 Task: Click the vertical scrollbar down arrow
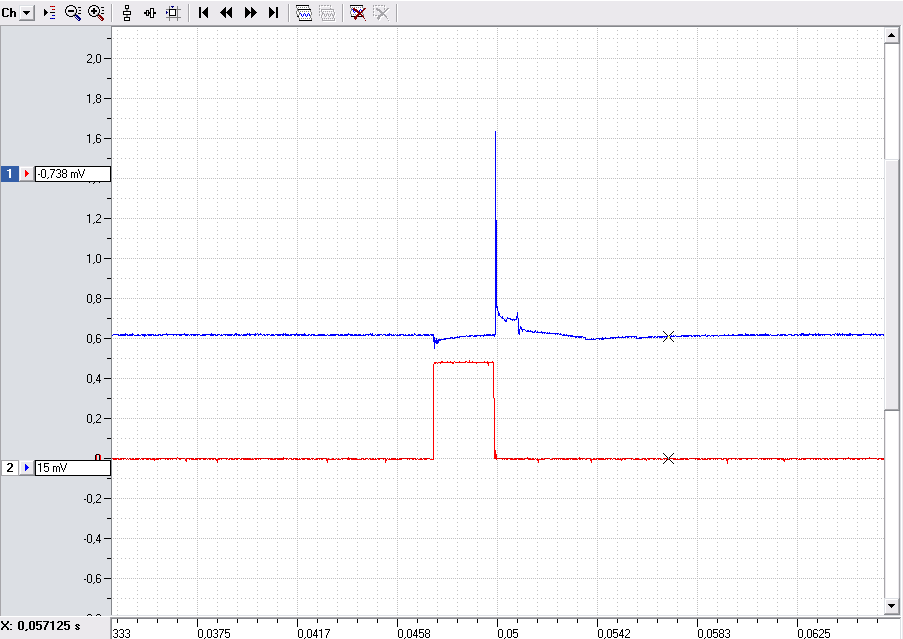click(x=891, y=606)
